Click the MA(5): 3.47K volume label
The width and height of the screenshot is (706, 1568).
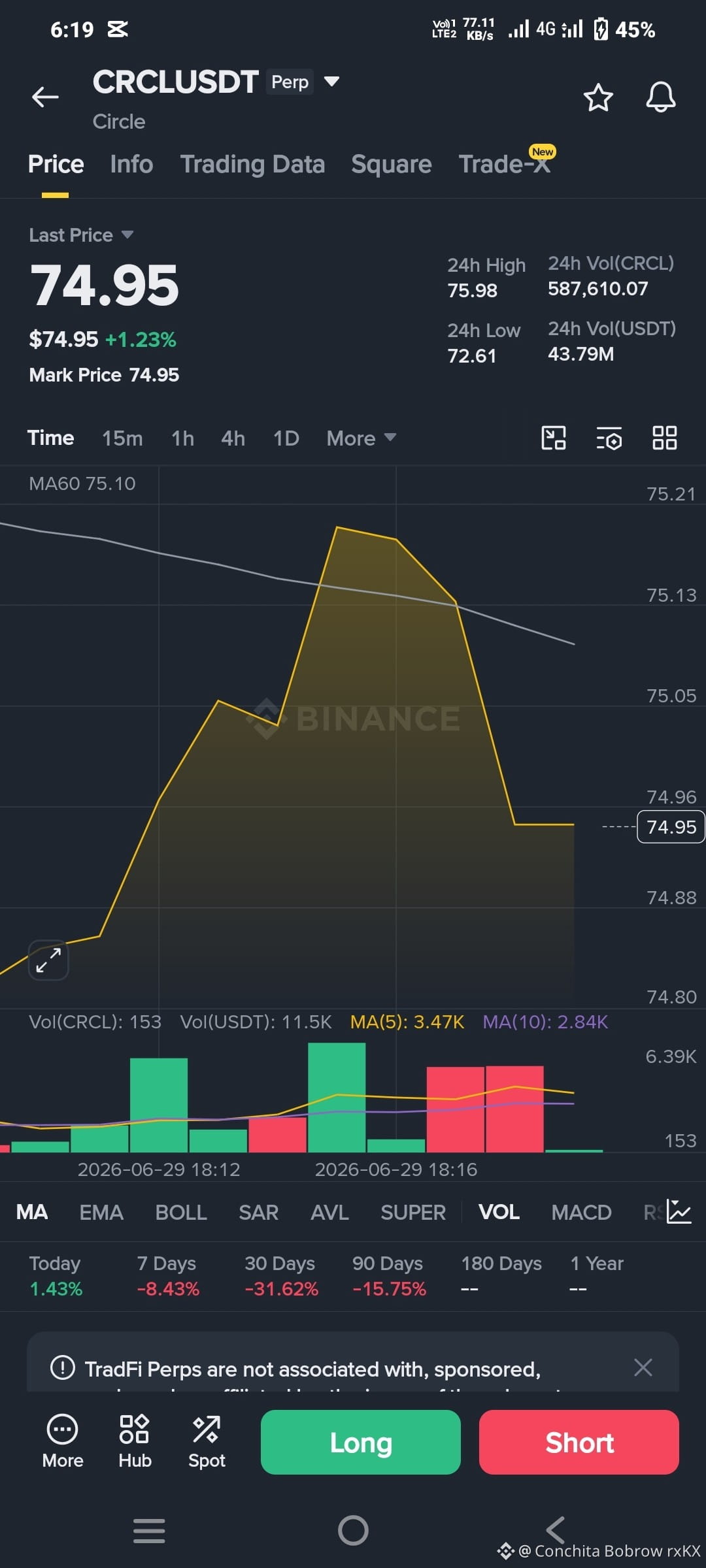(407, 1022)
